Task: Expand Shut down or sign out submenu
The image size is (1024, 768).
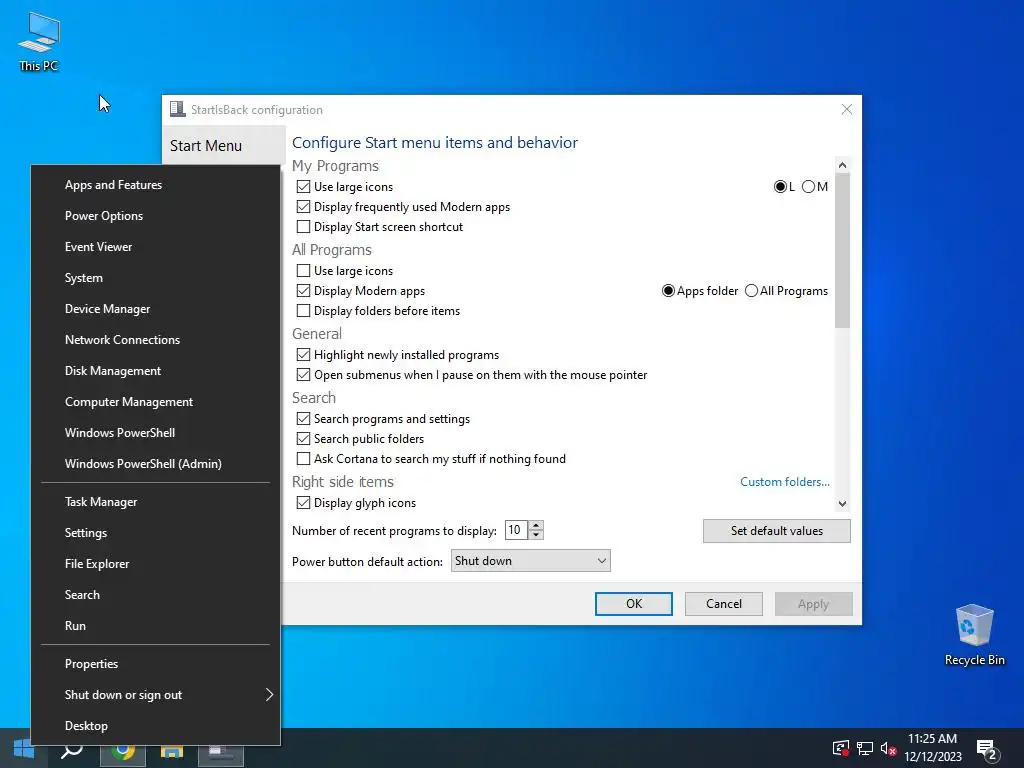Action: [x=157, y=695]
